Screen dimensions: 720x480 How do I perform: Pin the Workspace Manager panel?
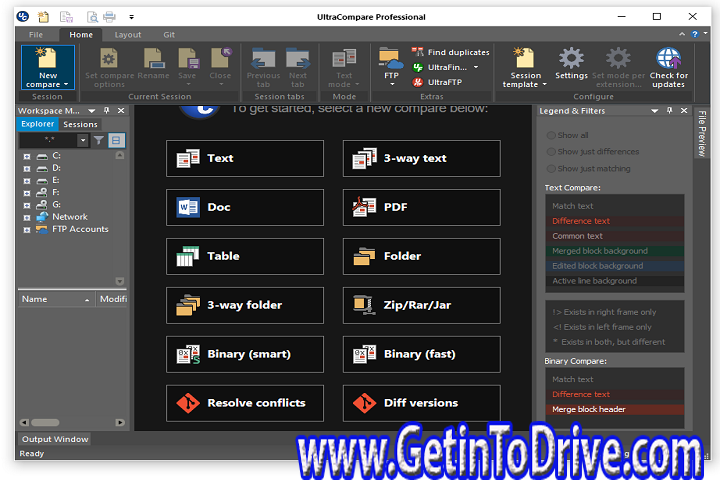click(x=107, y=111)
